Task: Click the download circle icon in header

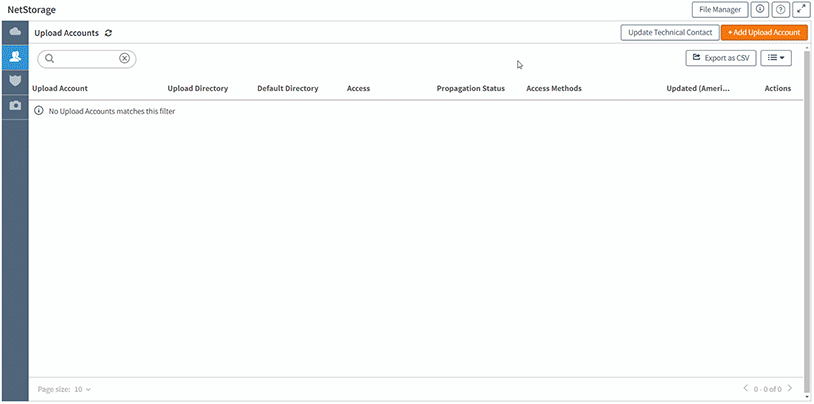Action: click(x=760, y=9)
